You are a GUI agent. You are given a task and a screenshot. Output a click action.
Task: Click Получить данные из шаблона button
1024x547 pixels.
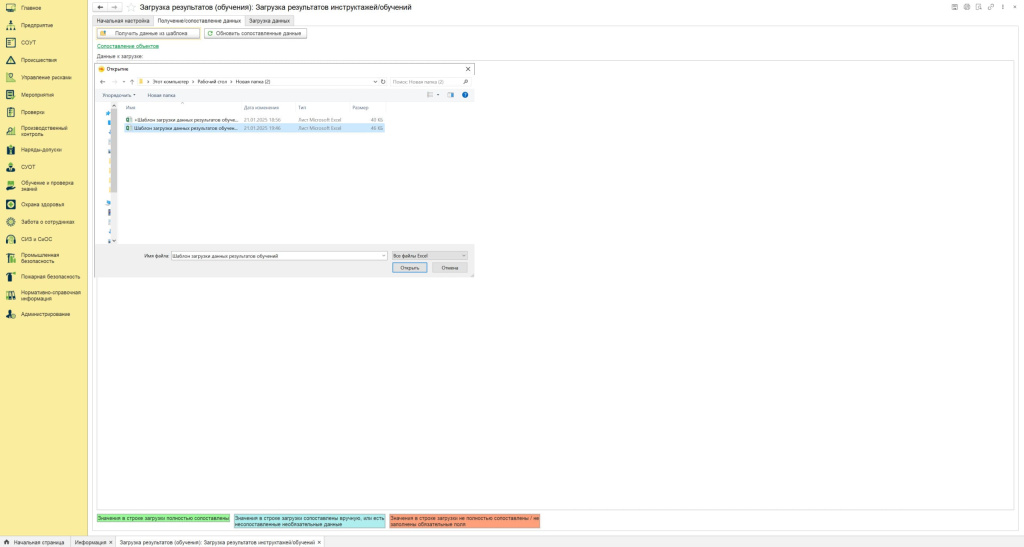(x=148, y=33)
